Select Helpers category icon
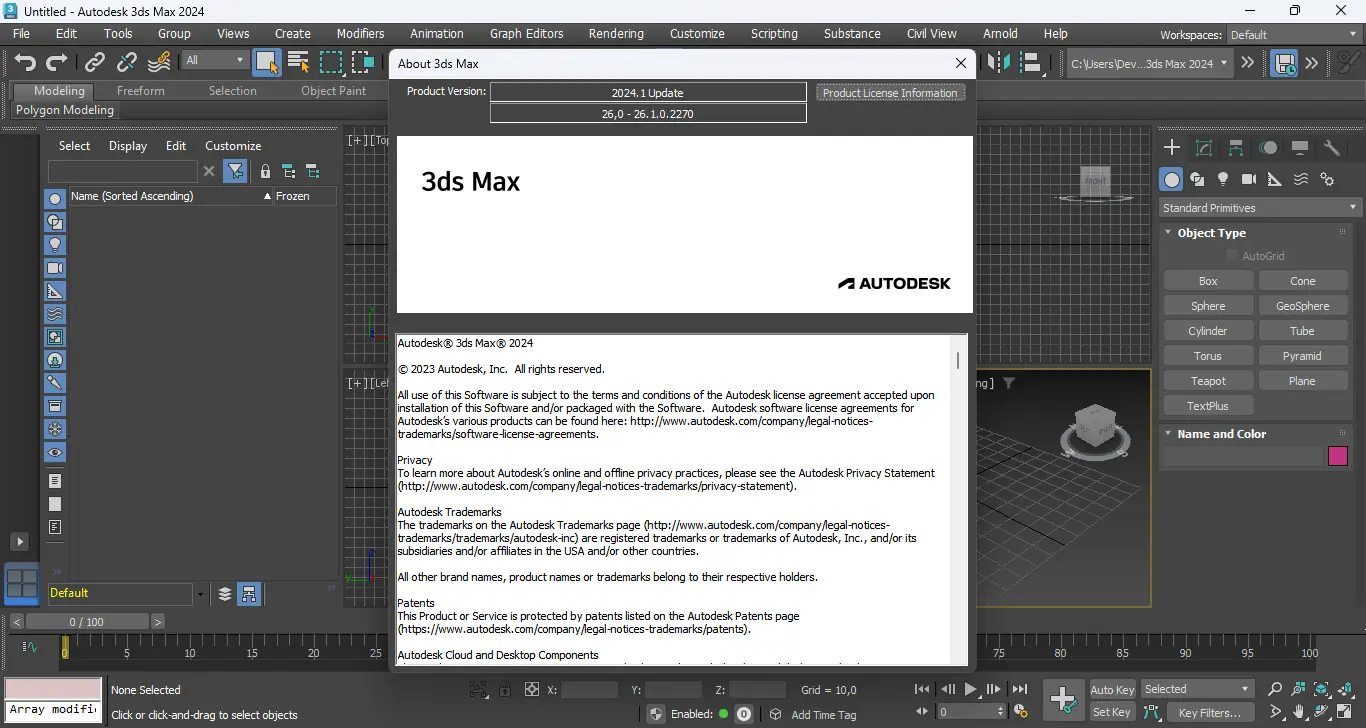Screen dimensions: 1366x728 pyautogui.click(x=1275, y=179)
